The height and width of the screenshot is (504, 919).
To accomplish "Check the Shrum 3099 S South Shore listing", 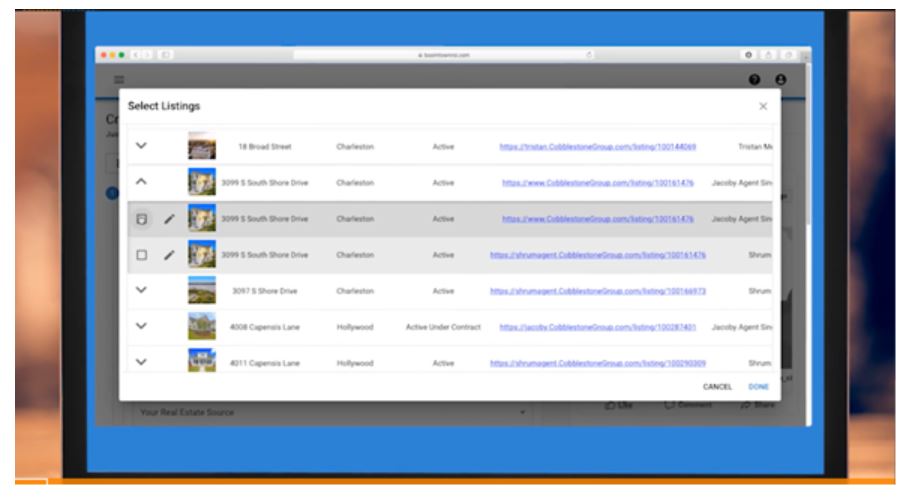I will (141, 255).
